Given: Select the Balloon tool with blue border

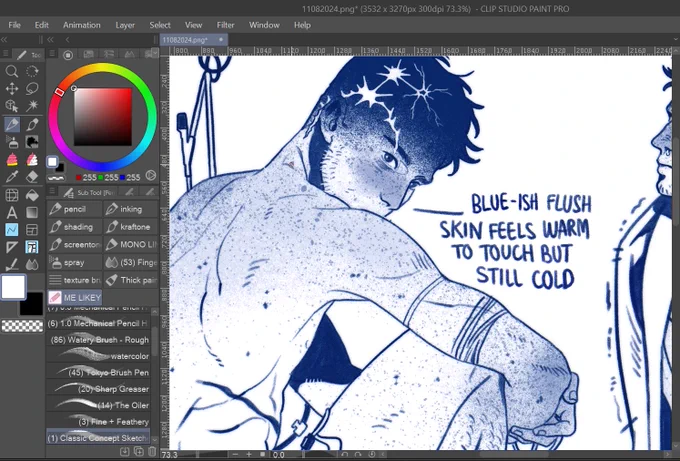Looking at the screenshot, I should (x=32, y=247).
